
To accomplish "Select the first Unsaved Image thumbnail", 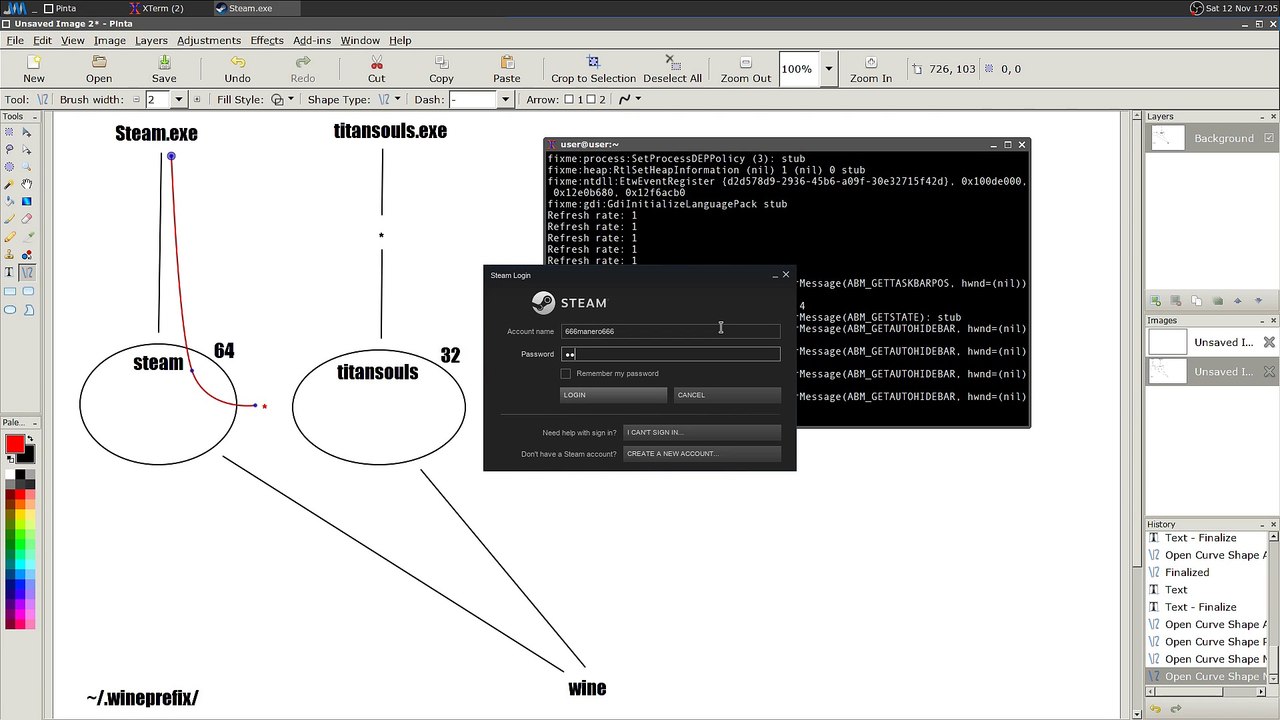I will tap(1167, 342).
